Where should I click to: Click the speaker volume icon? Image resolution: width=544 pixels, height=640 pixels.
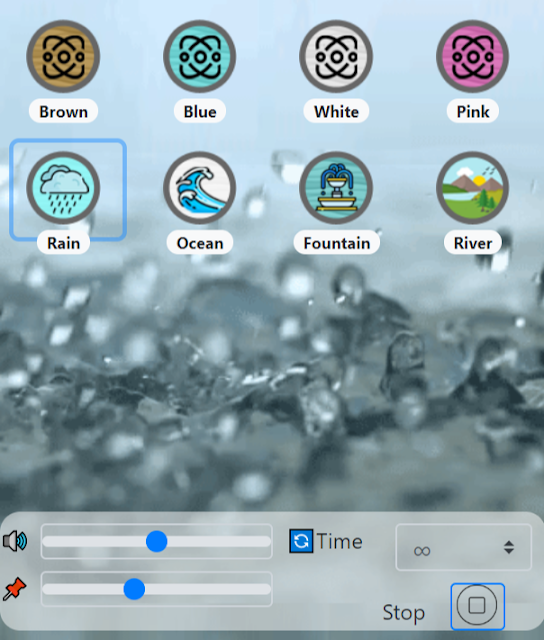click(15, 541)
